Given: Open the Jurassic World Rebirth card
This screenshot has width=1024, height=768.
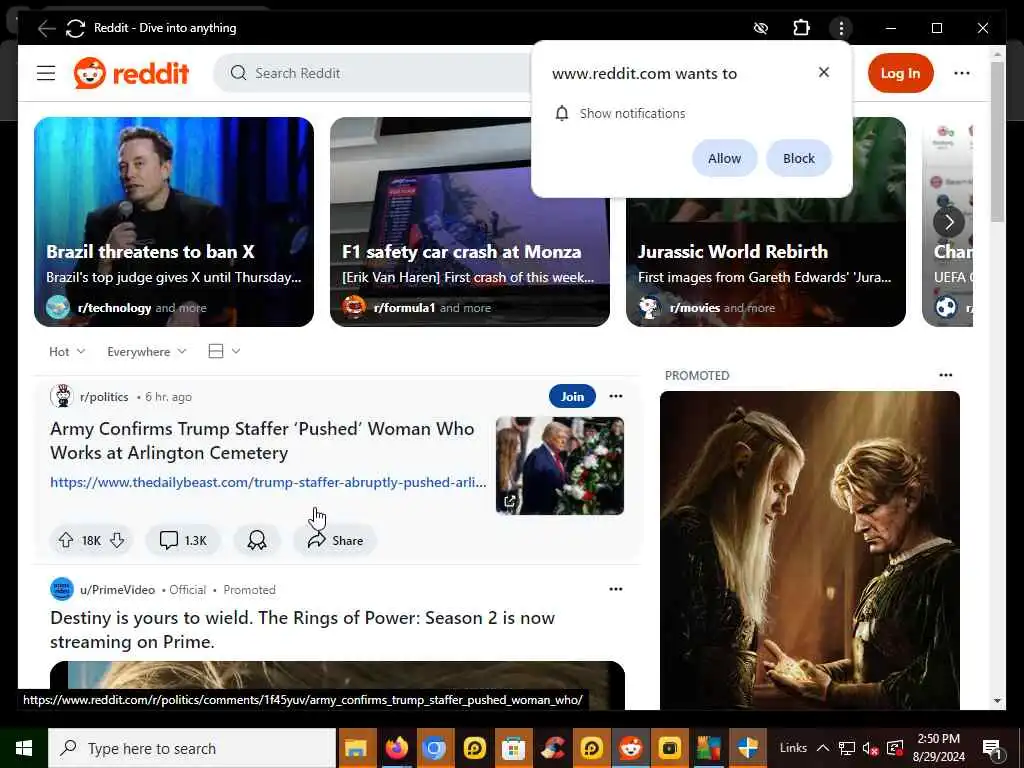Looking at the screenshot, I should click(765, 261).
